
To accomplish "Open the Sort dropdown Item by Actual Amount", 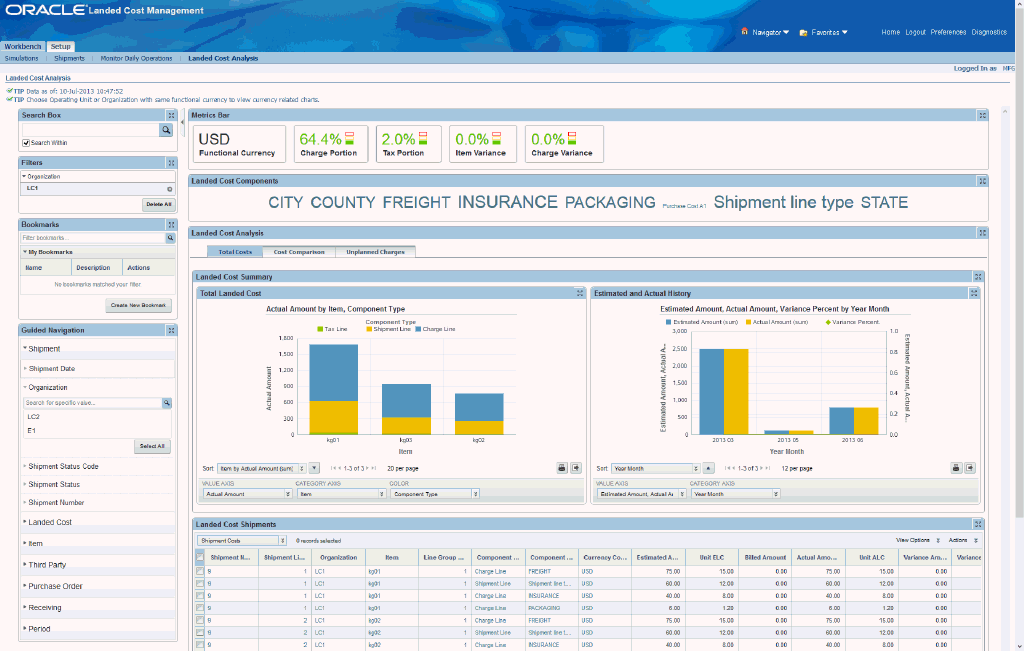I will (261, 469).
